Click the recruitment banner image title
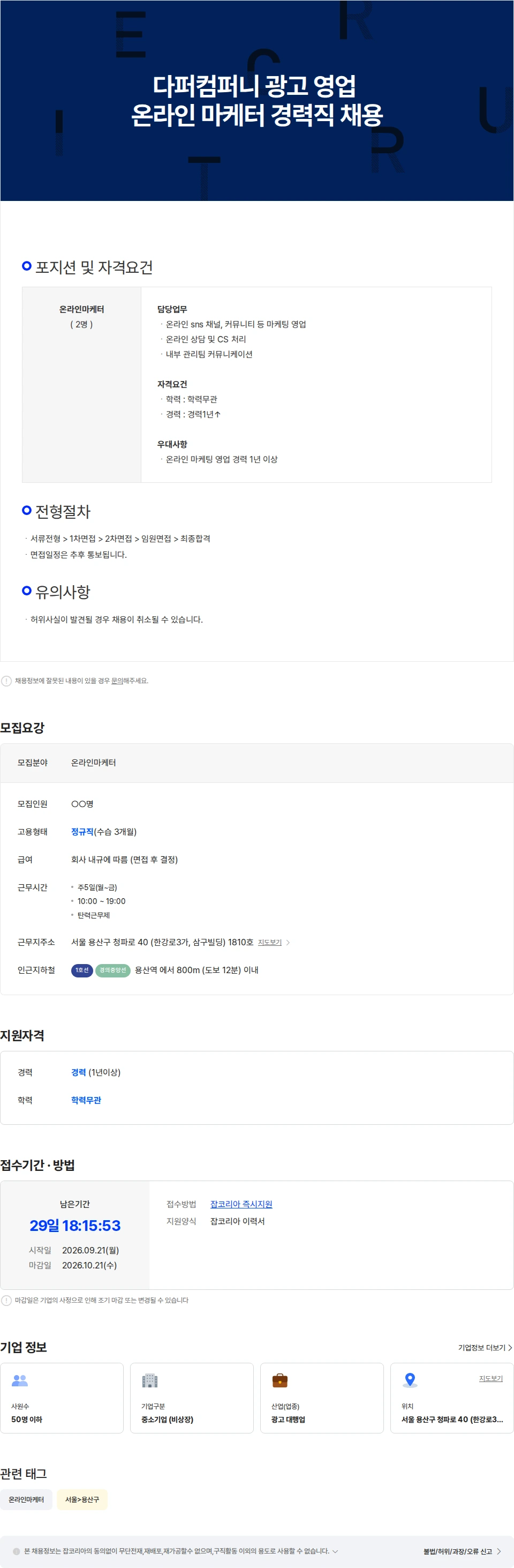Viewport: 514px width, 1568px height. tap(256, 100)
